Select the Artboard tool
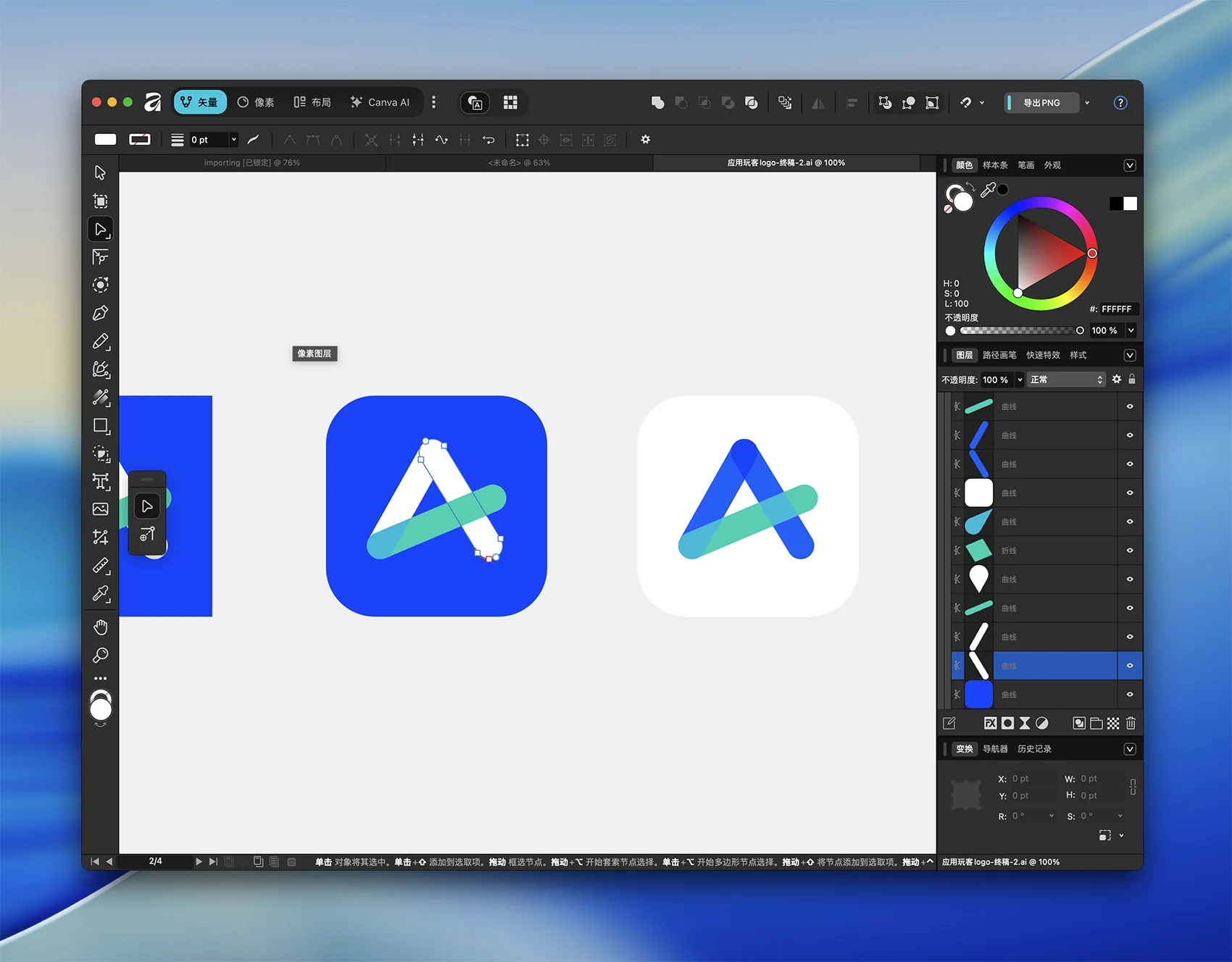Screen dimensions: 1232x962 point(101,201)
